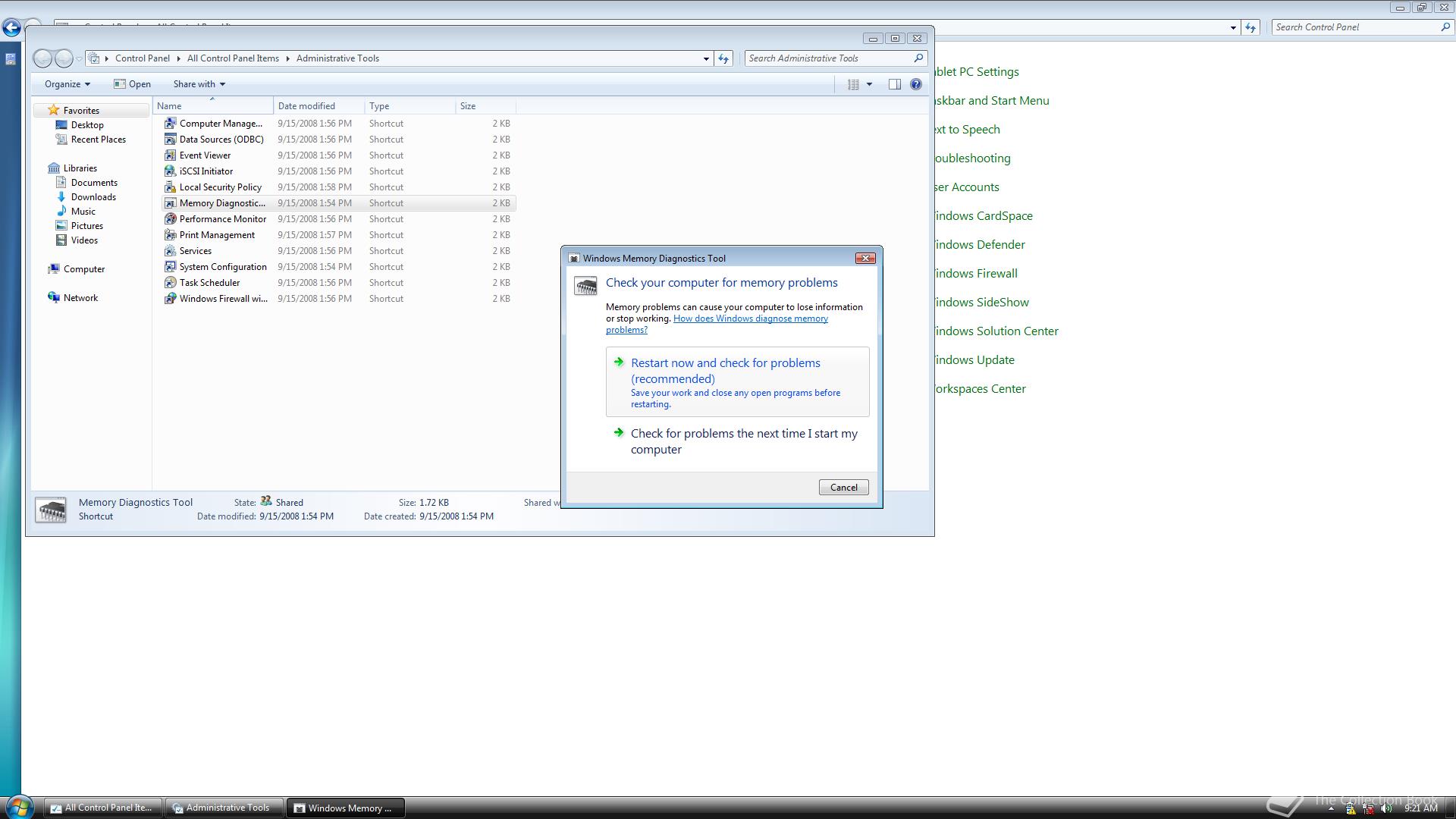Open recent pages dropdown next to Forward
This screenshot has height=819, width=1456.
(79, 58)
